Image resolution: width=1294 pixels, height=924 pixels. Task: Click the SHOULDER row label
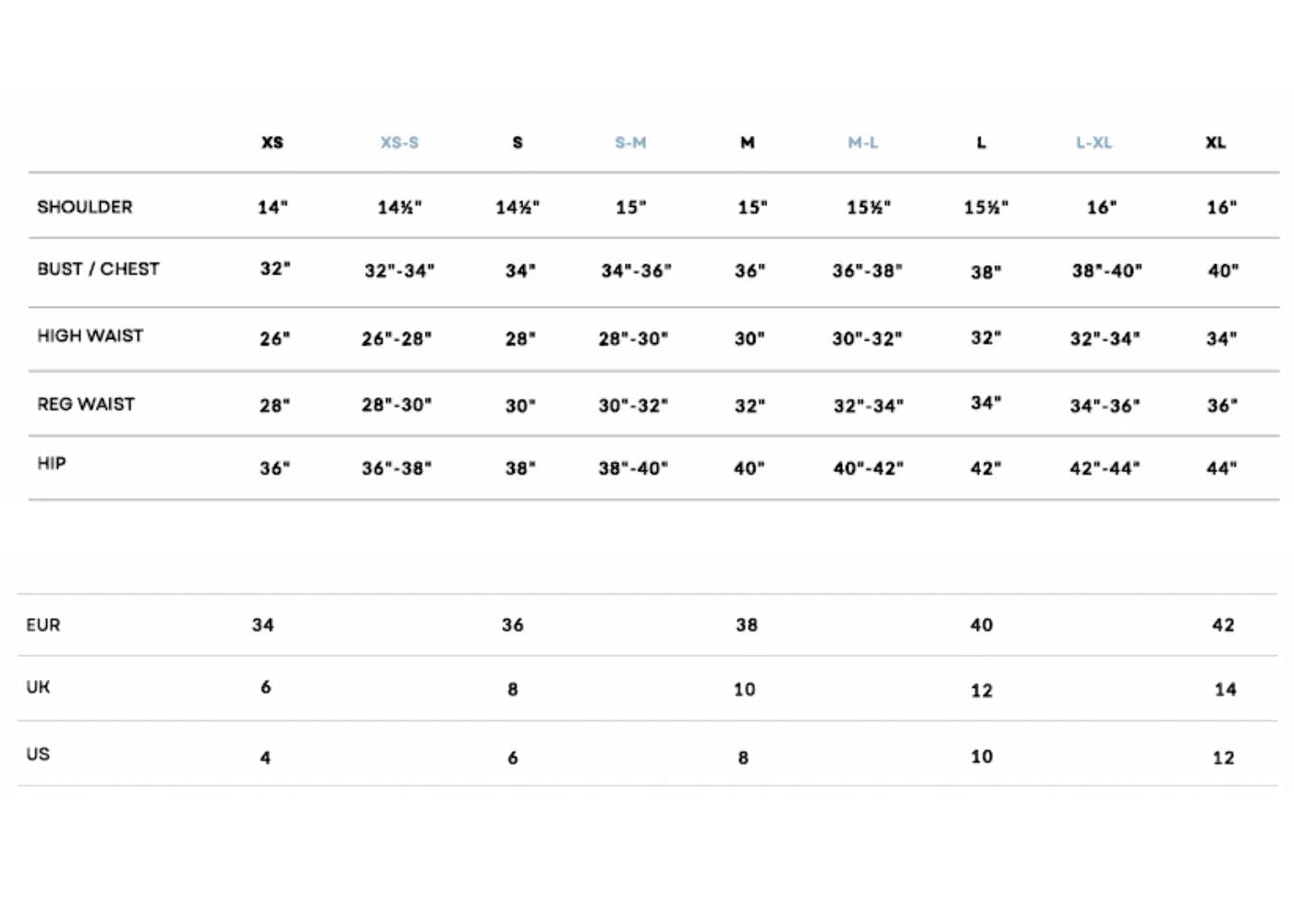85,207
